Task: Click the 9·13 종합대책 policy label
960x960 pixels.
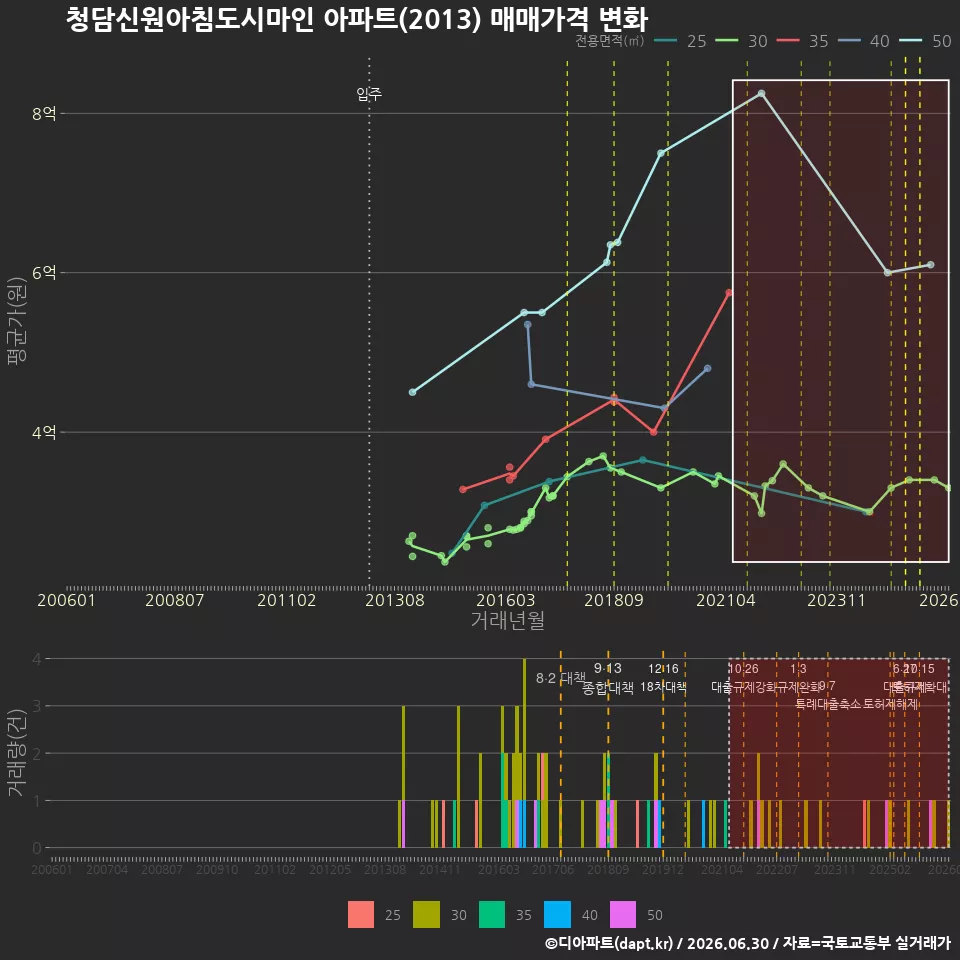Action: [607, 678]
